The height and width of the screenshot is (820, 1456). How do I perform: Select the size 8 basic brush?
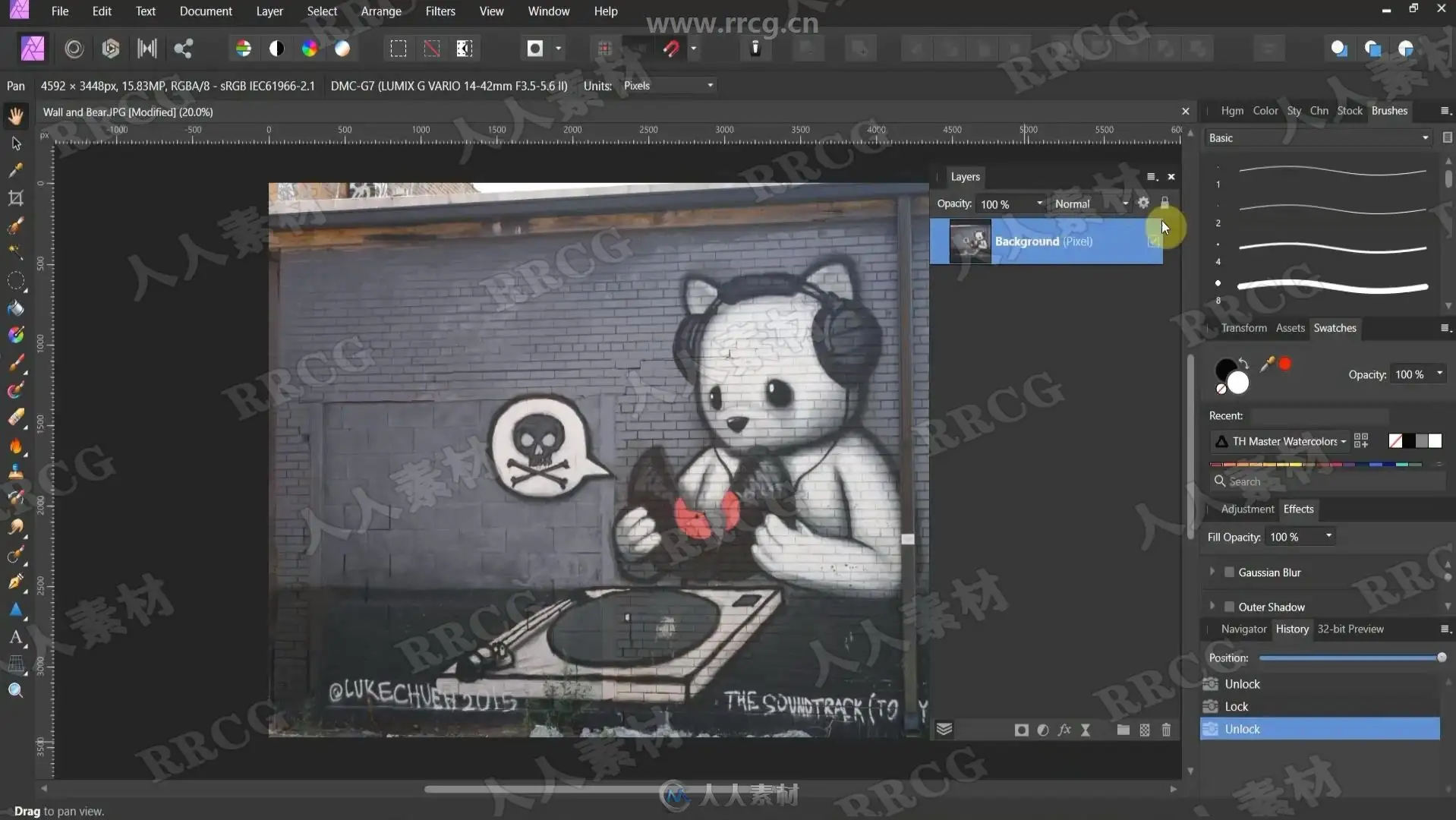pos(1324,287)
